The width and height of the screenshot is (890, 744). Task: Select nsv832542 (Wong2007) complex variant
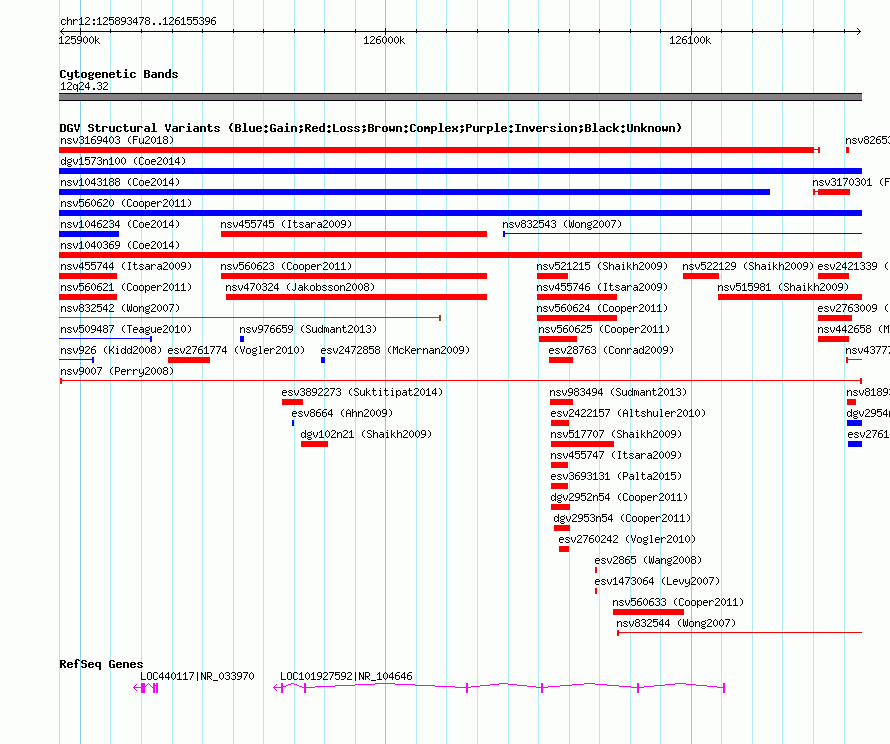pos(120,308)
